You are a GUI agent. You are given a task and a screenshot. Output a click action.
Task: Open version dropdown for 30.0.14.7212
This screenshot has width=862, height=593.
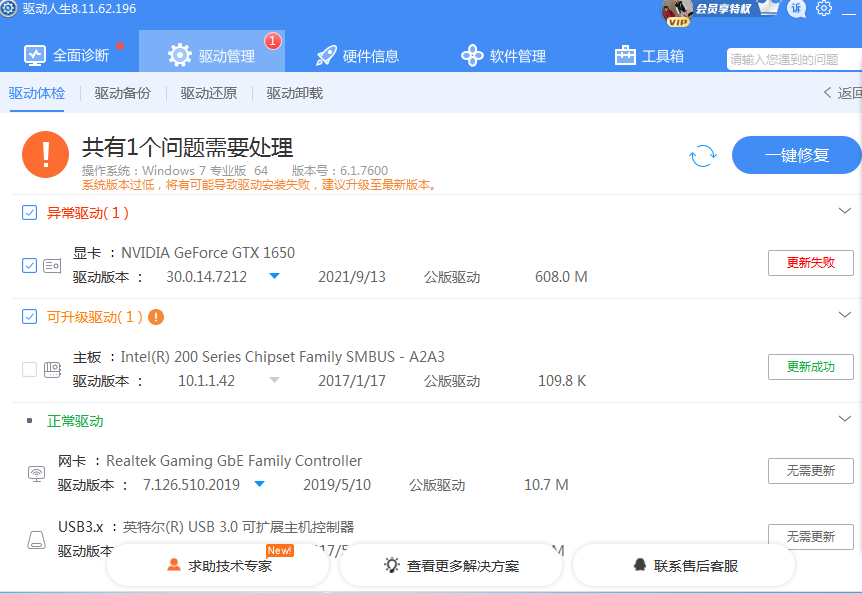(274, 276)
